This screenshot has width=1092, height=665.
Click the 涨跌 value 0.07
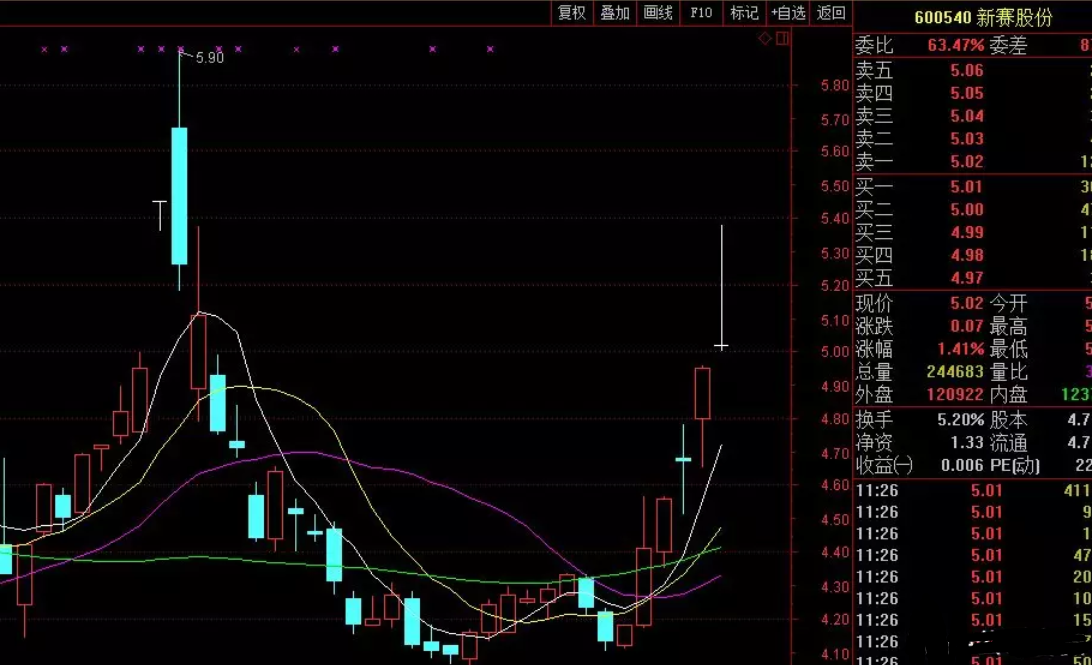[967, 326]
